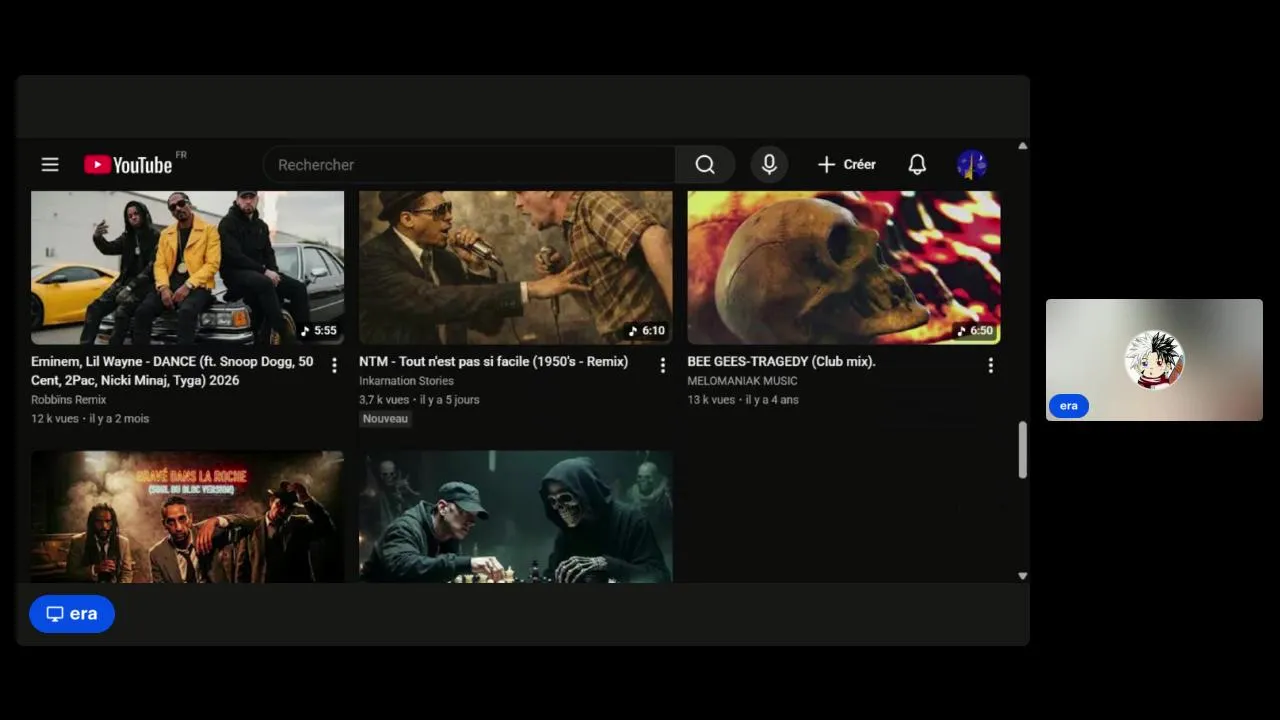
Task: Open title 'NTM - Tout n'est pas si facile'
Action: [493, 362]
